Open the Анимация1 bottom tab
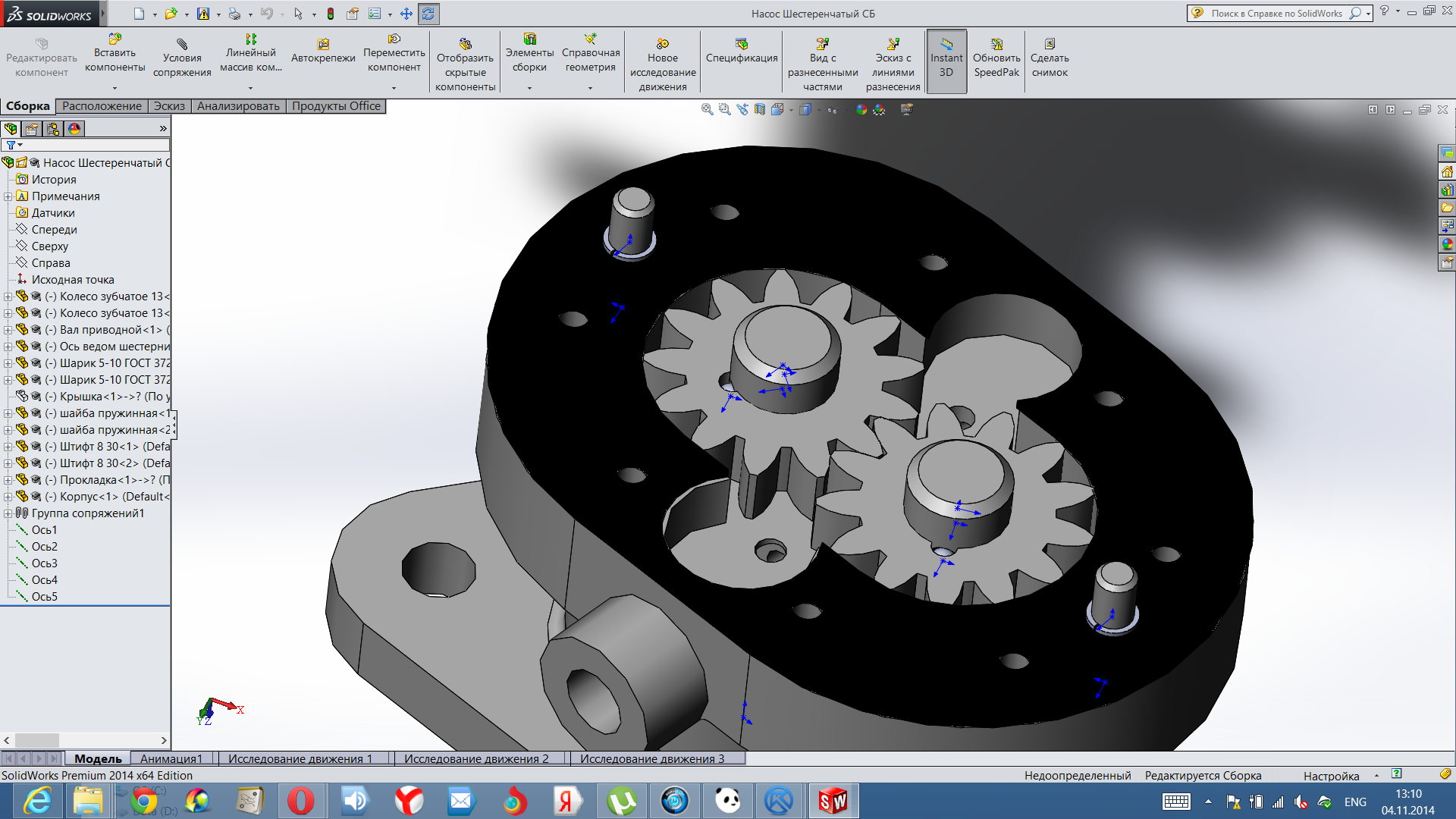The image size is (1456, 819). [171, 758]
